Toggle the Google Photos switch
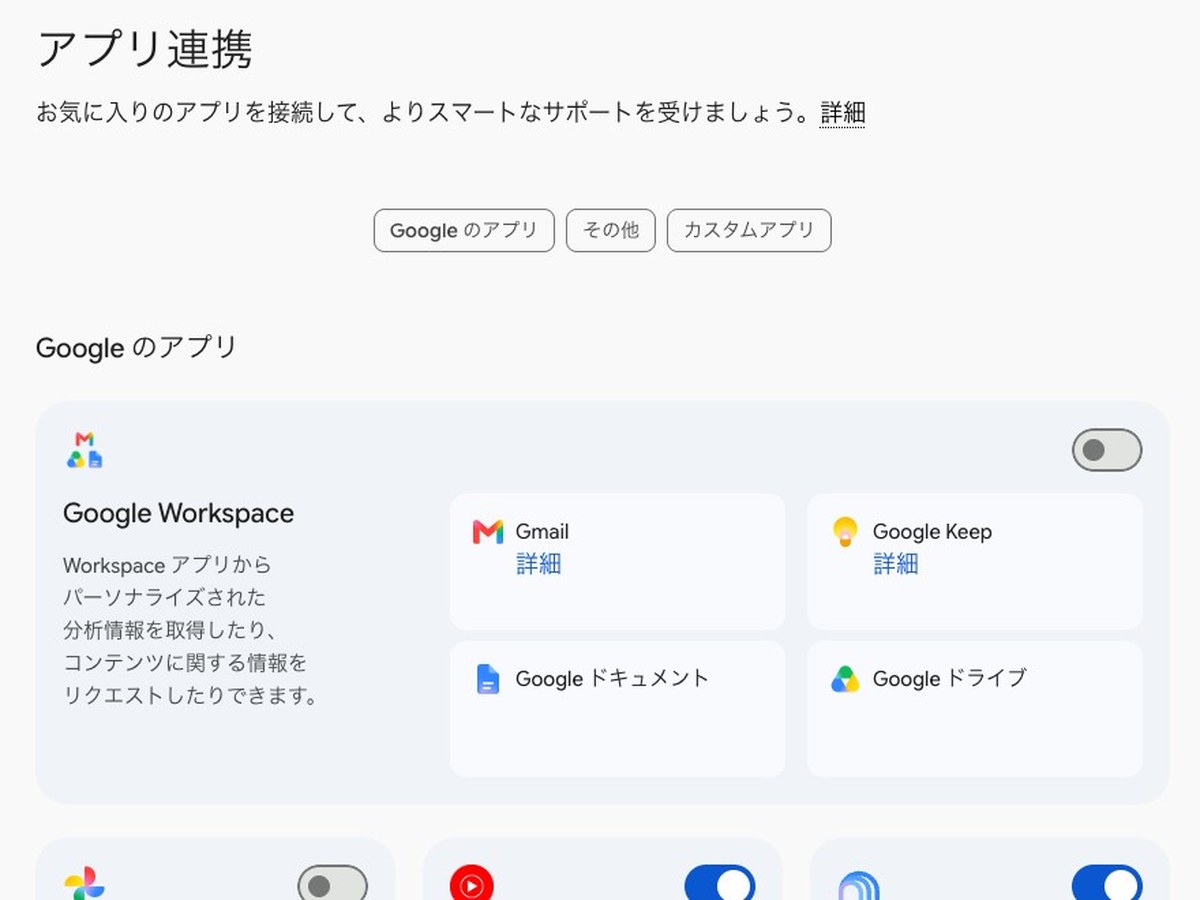 [332, 883]
